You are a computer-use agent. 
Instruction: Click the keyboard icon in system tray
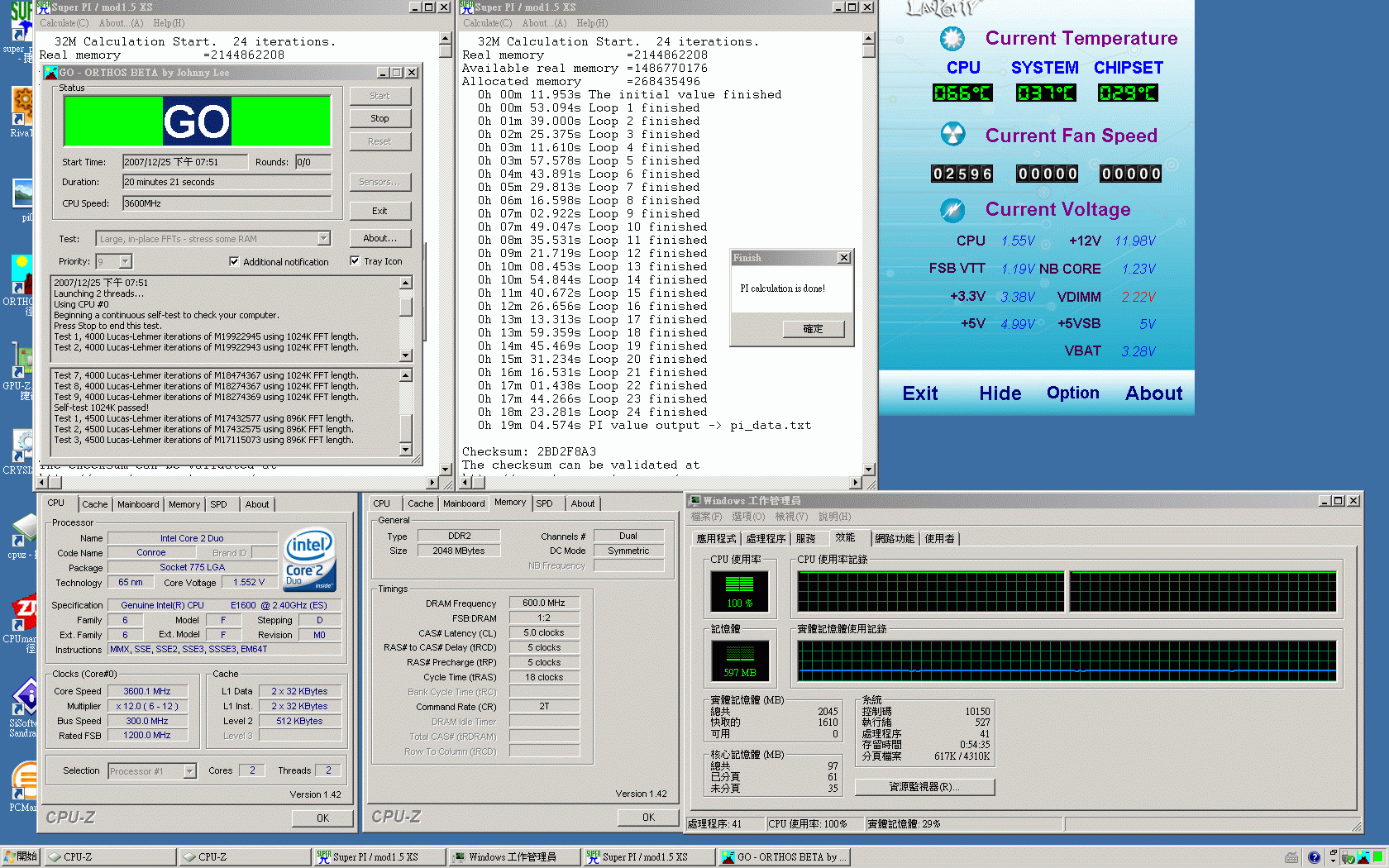tap(1291, 857)
